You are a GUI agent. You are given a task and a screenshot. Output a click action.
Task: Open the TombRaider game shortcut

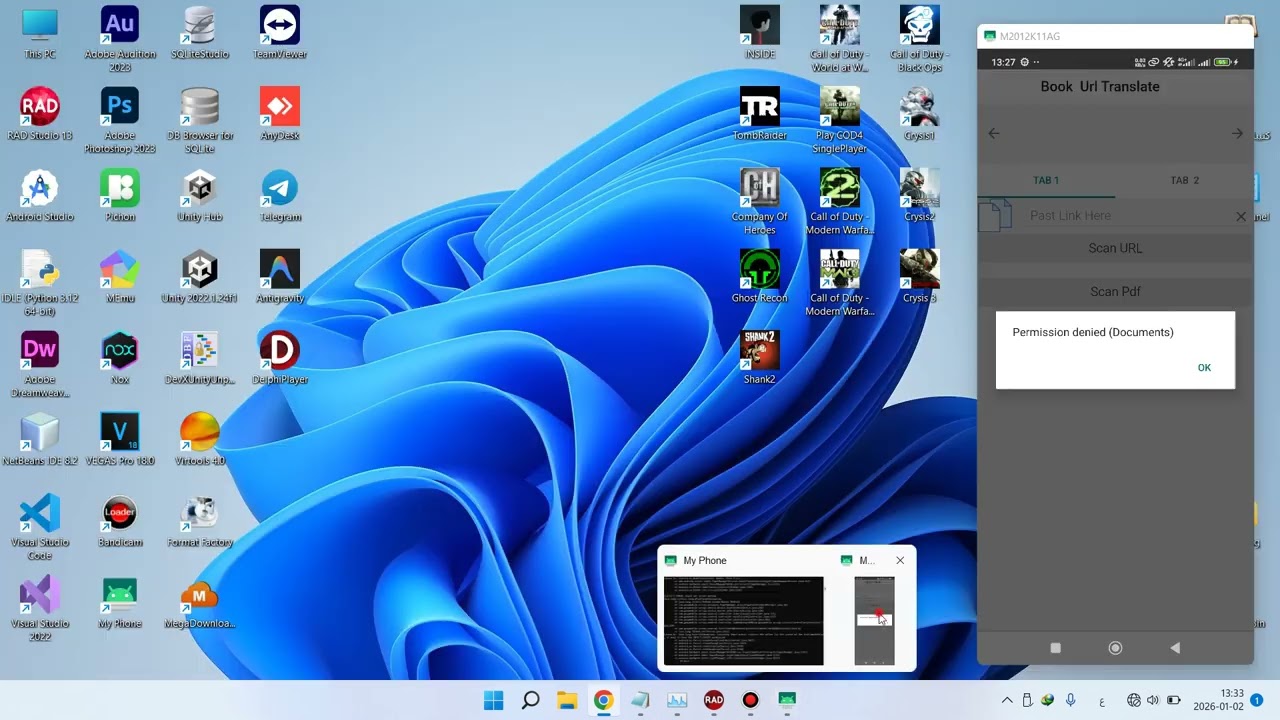(x=760, y=114)
